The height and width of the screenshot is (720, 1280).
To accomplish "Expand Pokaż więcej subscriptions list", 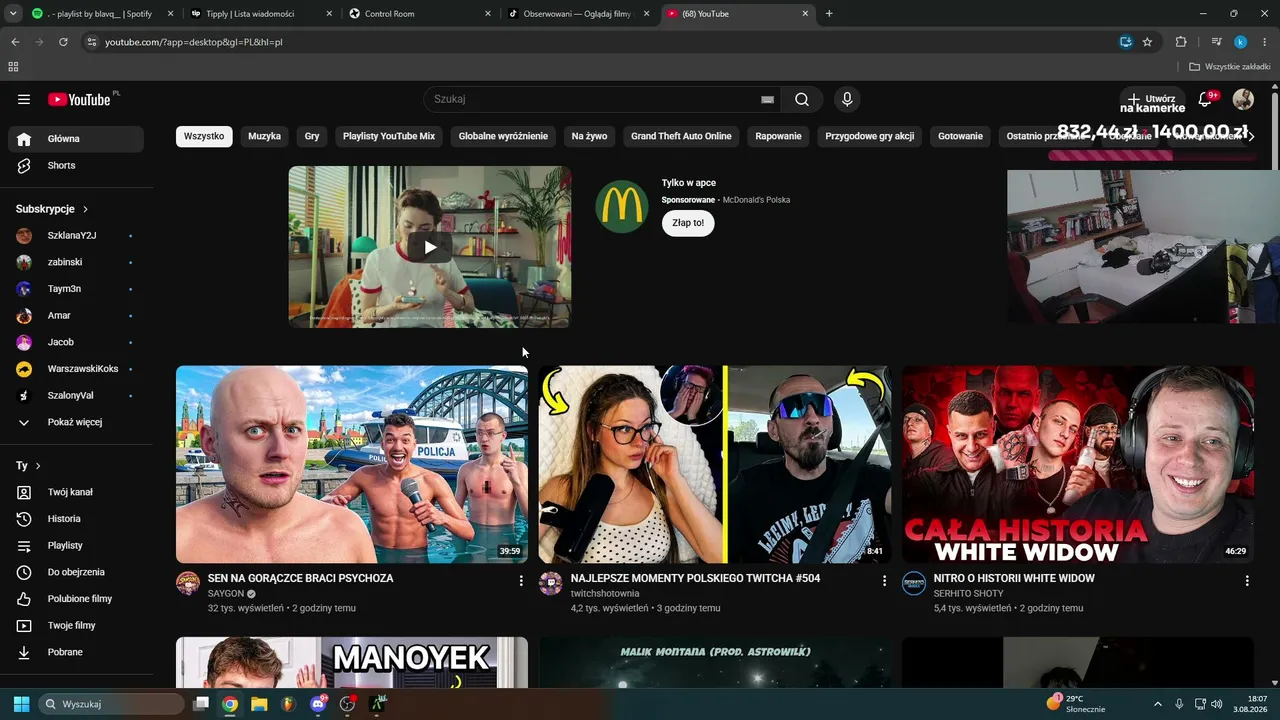I will (76, 422).
